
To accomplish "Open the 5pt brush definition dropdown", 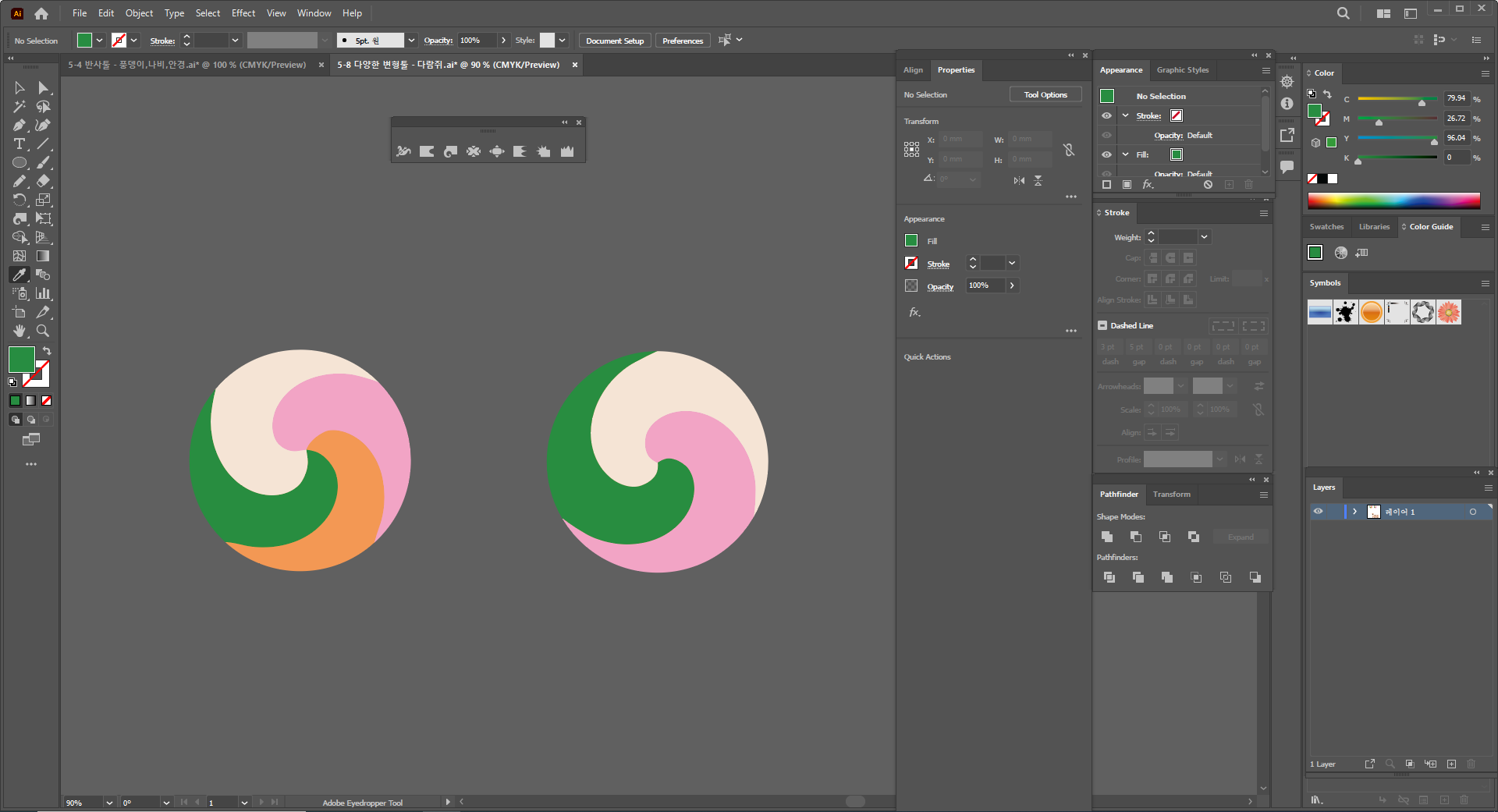I will 411,41.
